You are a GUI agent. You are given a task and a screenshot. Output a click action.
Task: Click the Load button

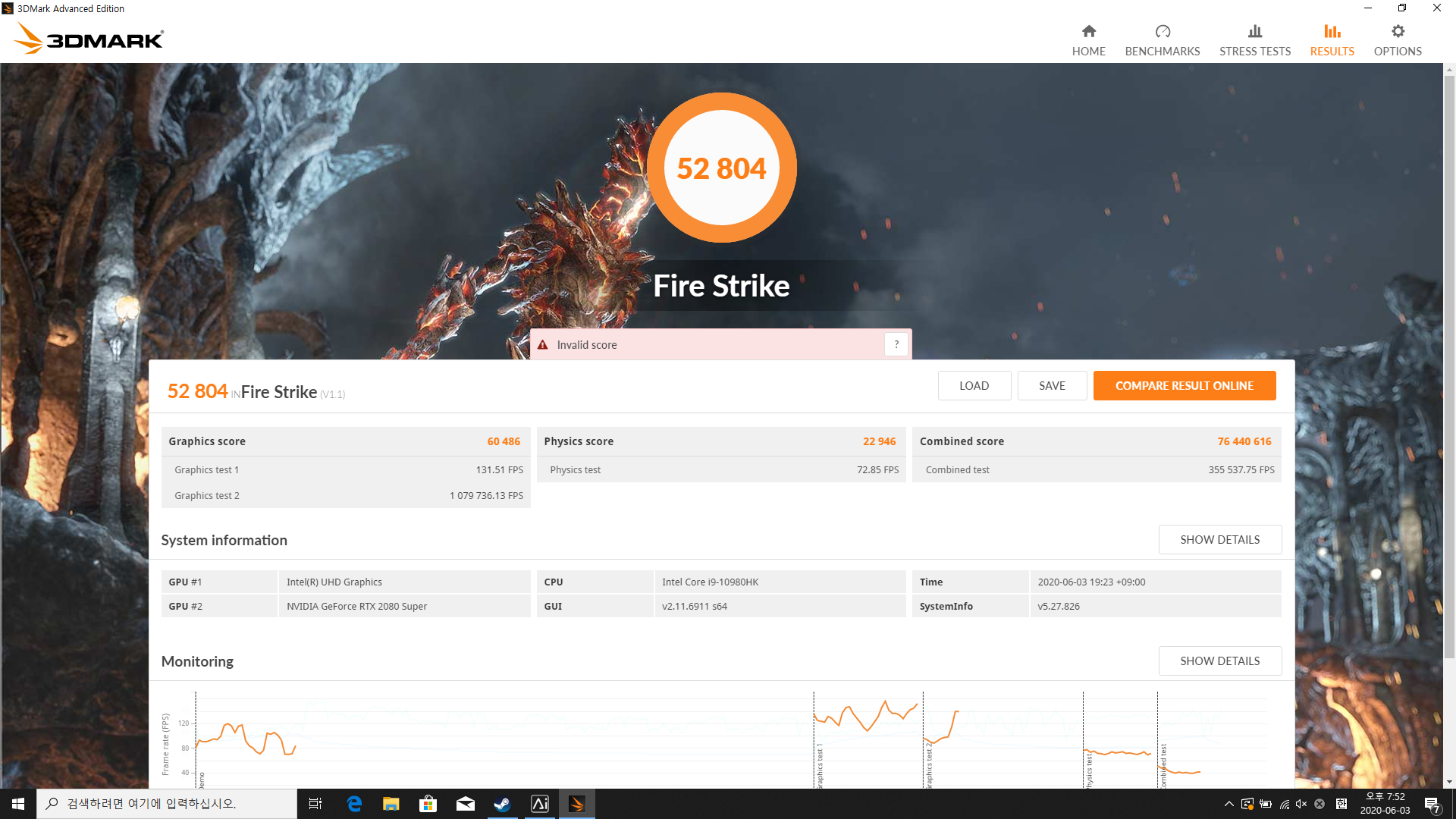pos(974,385)
